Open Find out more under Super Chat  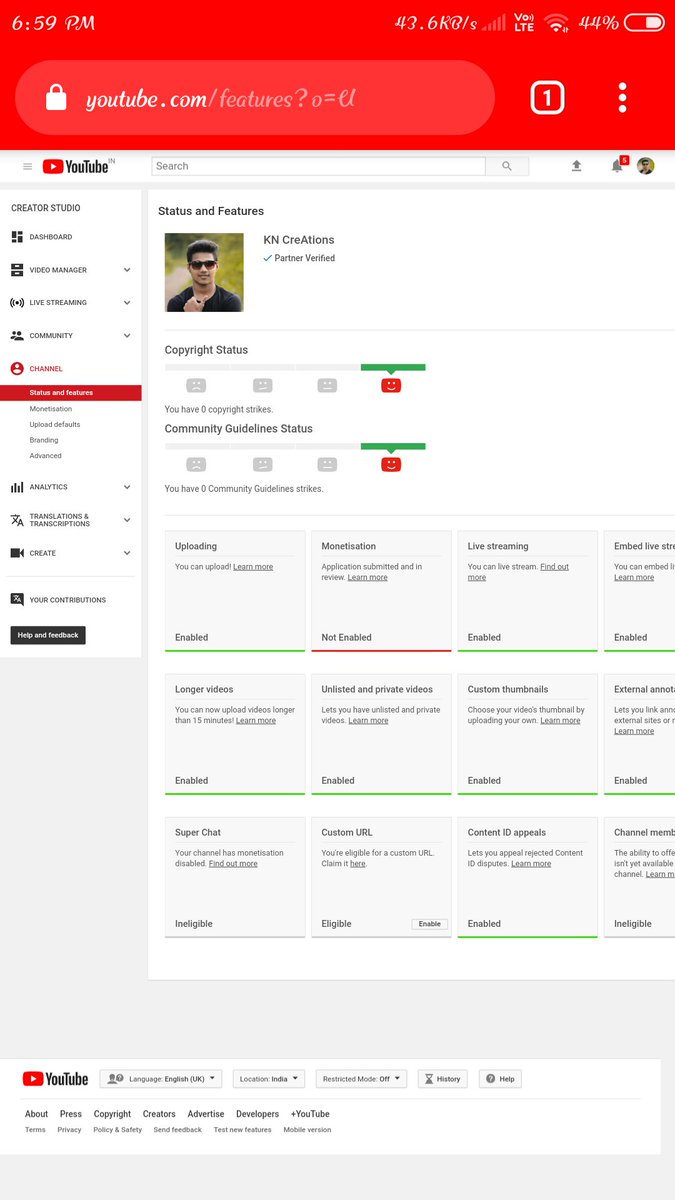click(233, 864)
